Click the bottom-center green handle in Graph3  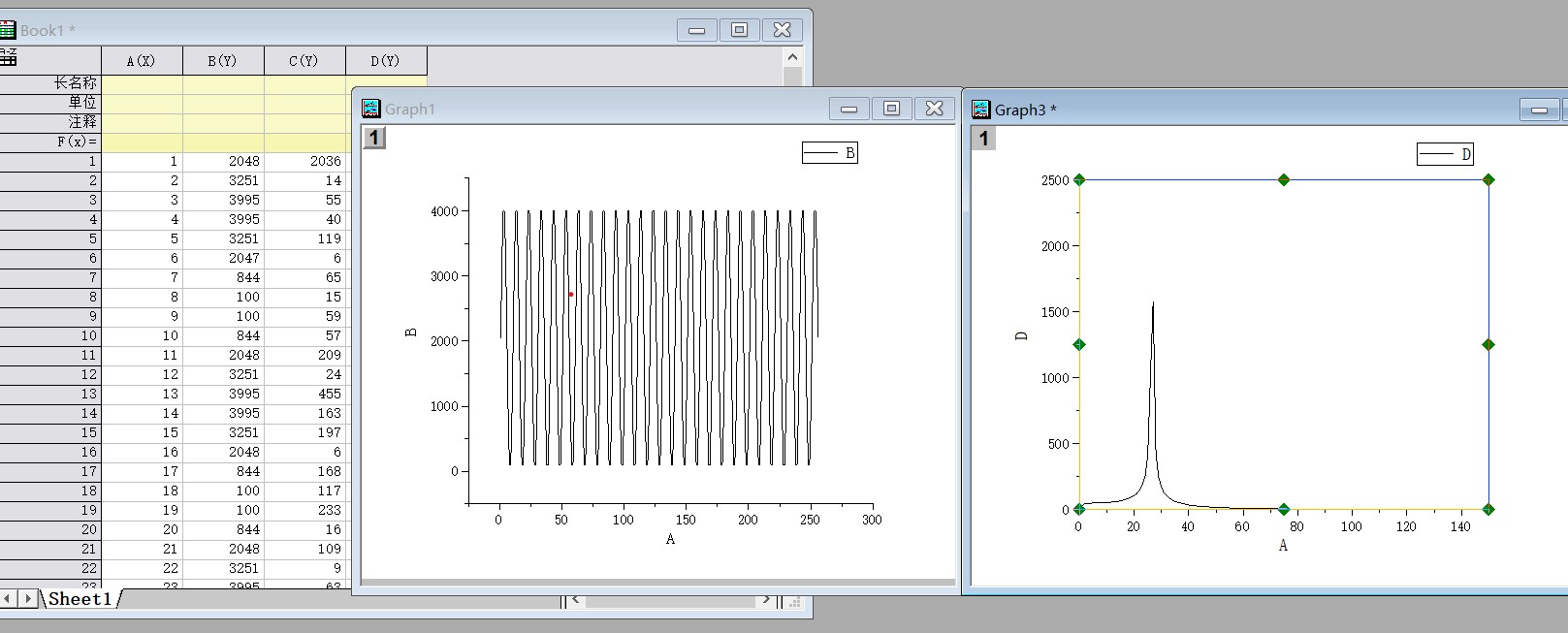(1284, 510)
